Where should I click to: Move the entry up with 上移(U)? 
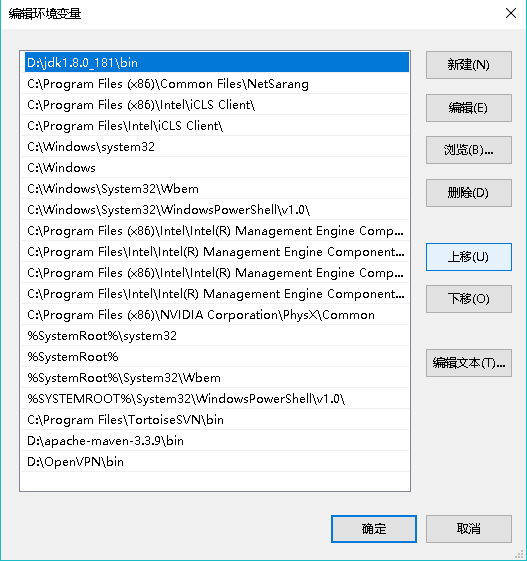click(x=469, y=257)
